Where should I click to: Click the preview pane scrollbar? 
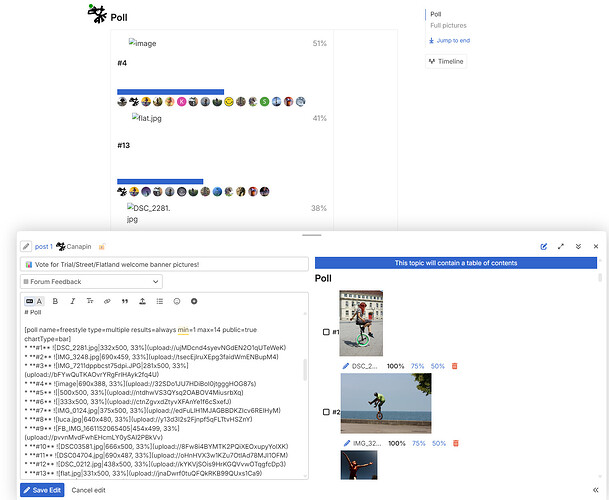(600, 277)
